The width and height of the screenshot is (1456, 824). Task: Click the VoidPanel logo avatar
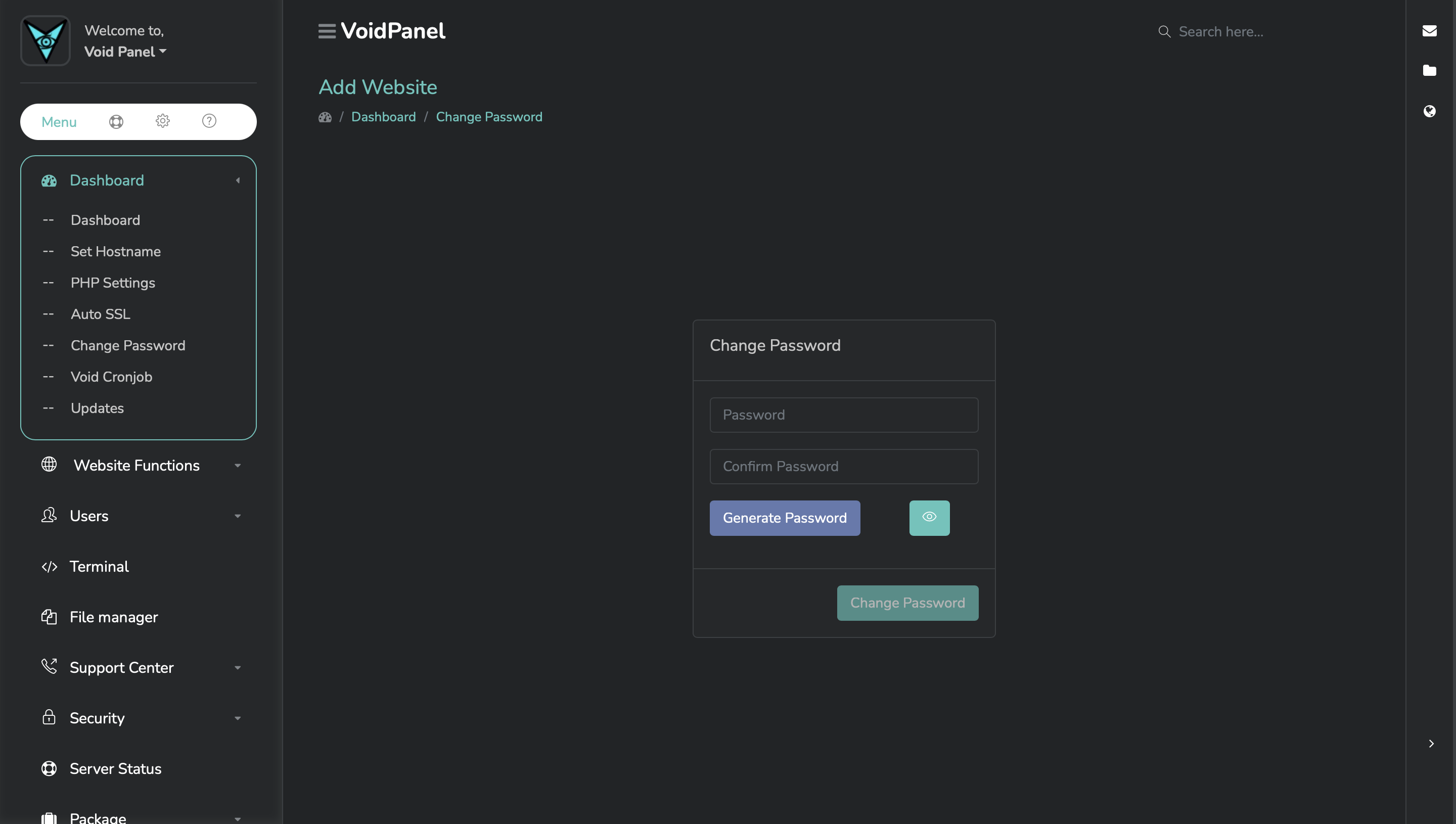pyautogui.click(x=45, y=41)
